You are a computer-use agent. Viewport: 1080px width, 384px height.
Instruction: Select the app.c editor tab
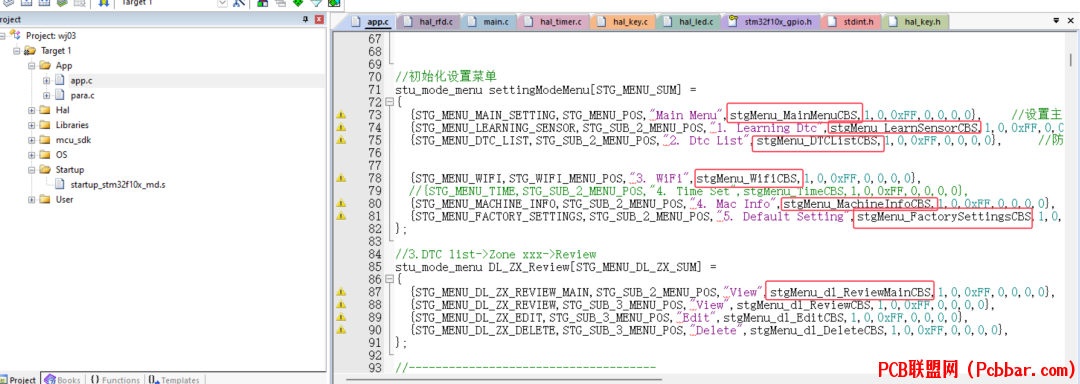click(368, 22)
